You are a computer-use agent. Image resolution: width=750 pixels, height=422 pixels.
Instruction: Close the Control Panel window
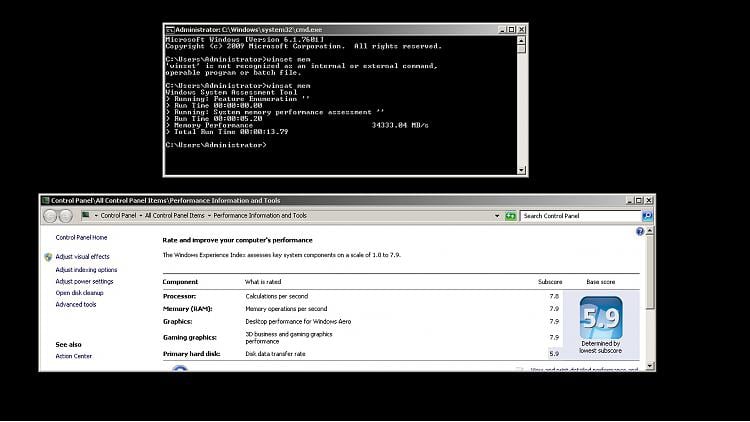[x=649, y=200]
